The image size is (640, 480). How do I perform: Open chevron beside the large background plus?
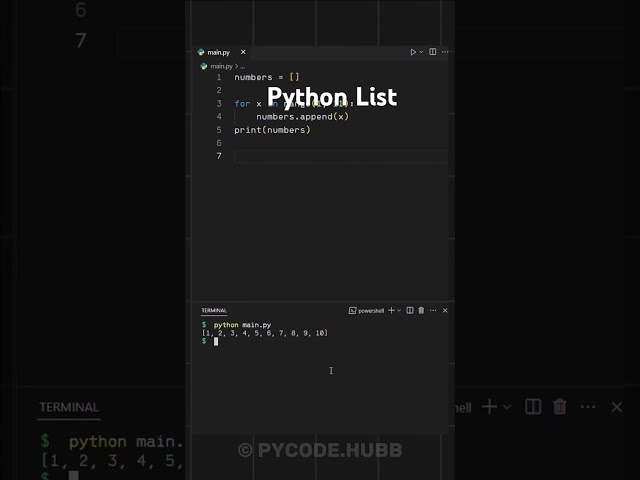[507, 407]
